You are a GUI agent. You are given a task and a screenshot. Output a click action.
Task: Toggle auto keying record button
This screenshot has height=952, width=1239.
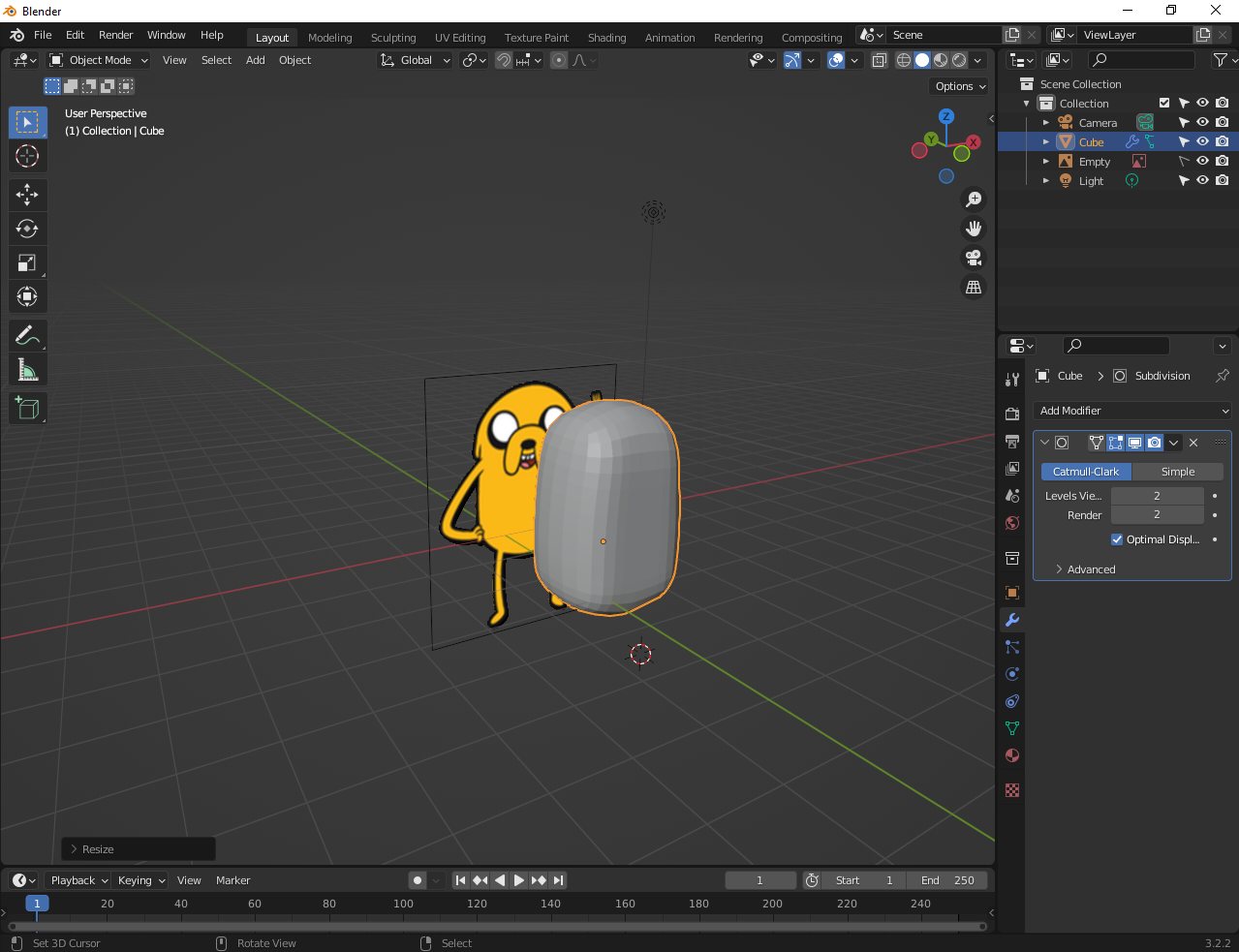(418, 880)
